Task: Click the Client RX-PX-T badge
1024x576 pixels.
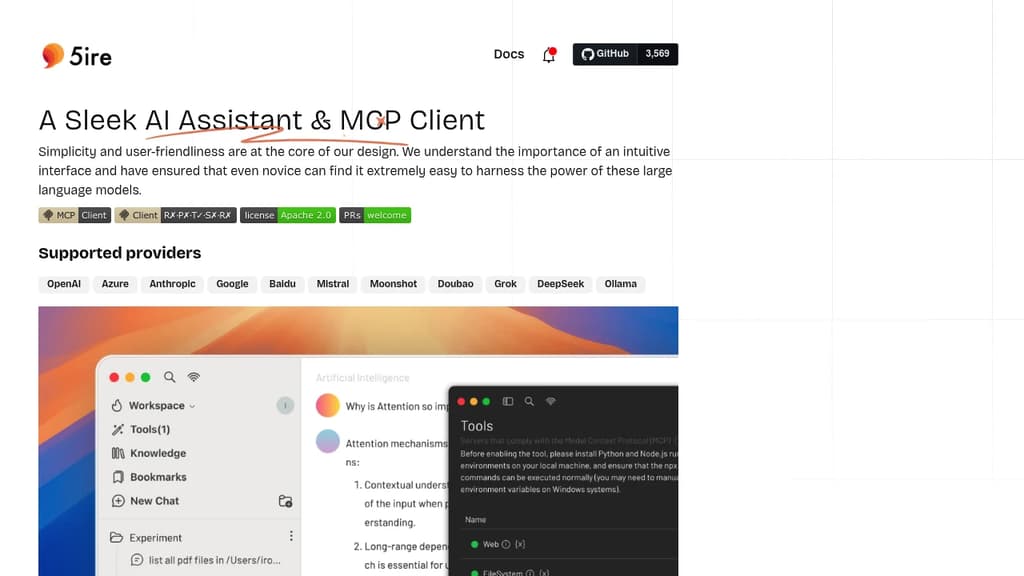Action: click(x=176, y=215)
